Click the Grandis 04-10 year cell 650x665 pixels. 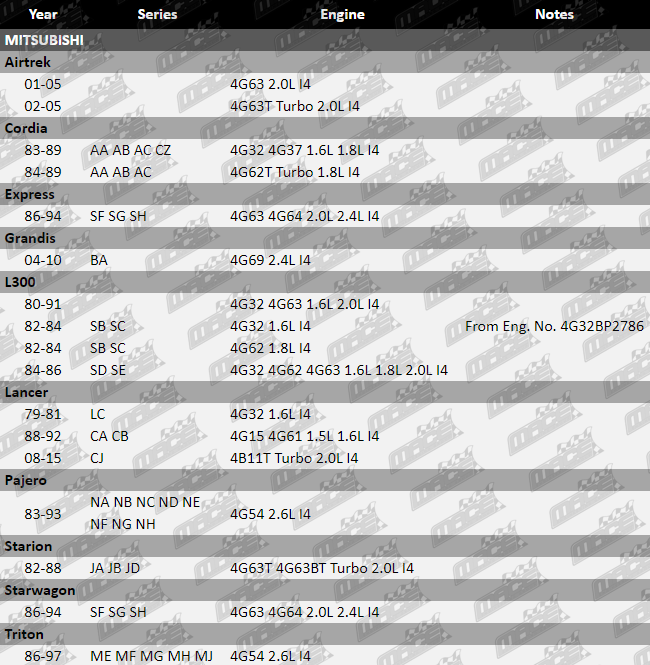pos(43,260)
